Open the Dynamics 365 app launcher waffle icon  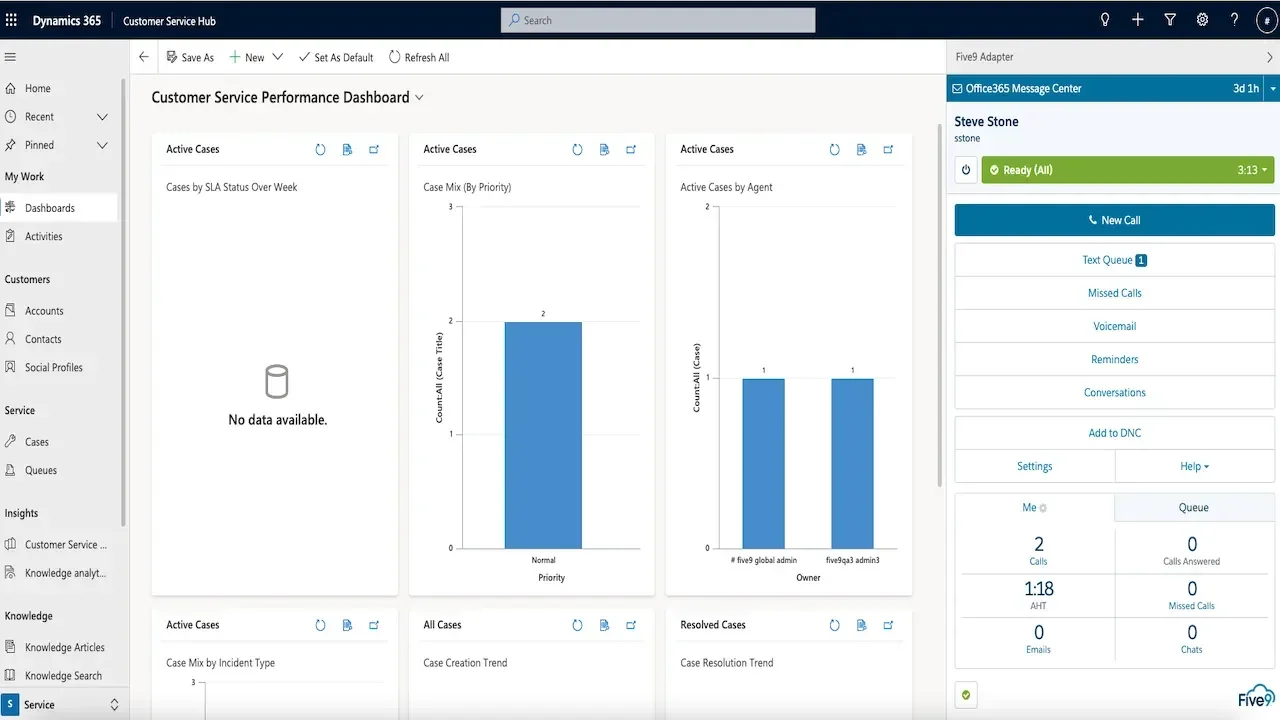(x=11, y=20)
